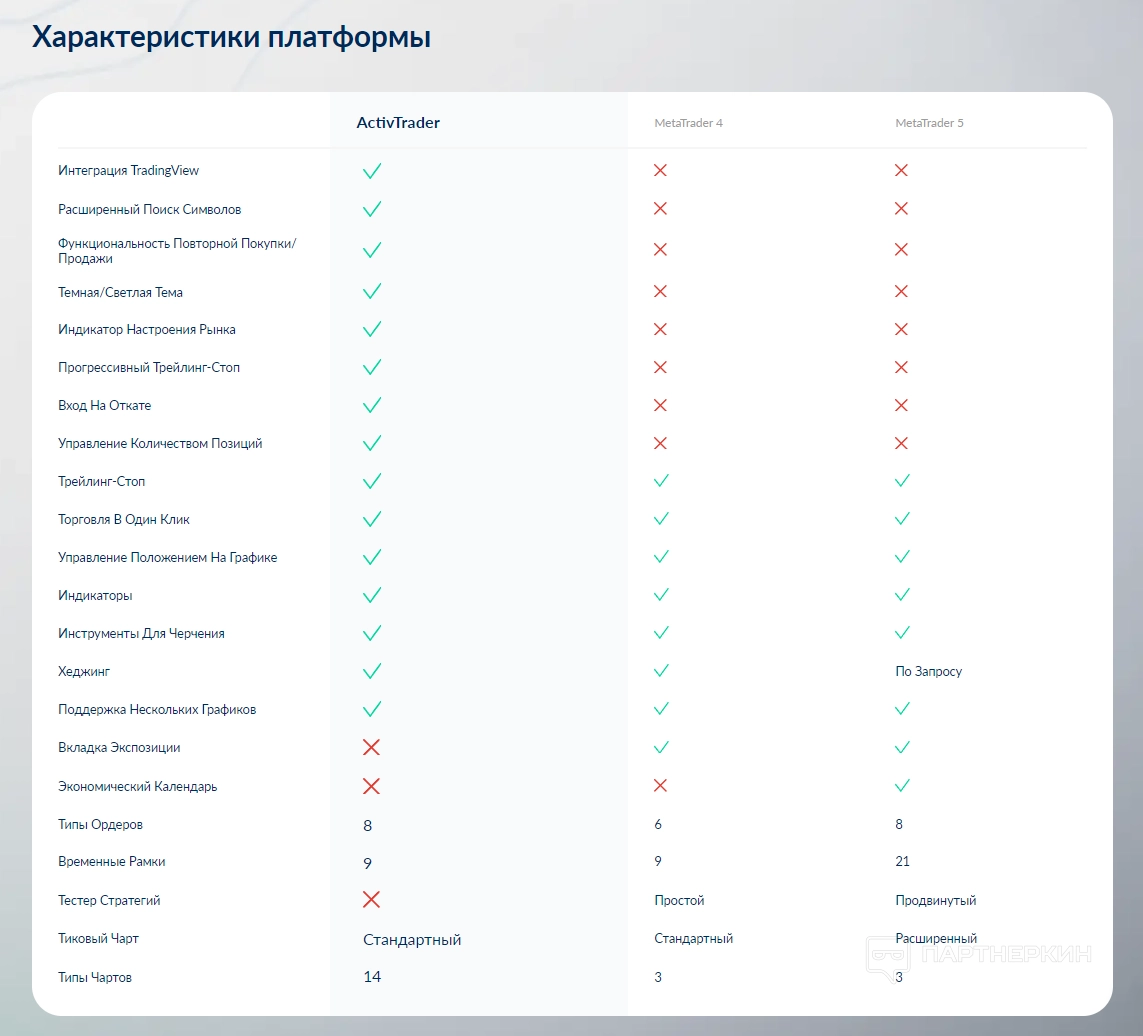Select the Тиковый Чарт row label
The height and width of the screenshot is (1036, 1143).
point(98,938)
